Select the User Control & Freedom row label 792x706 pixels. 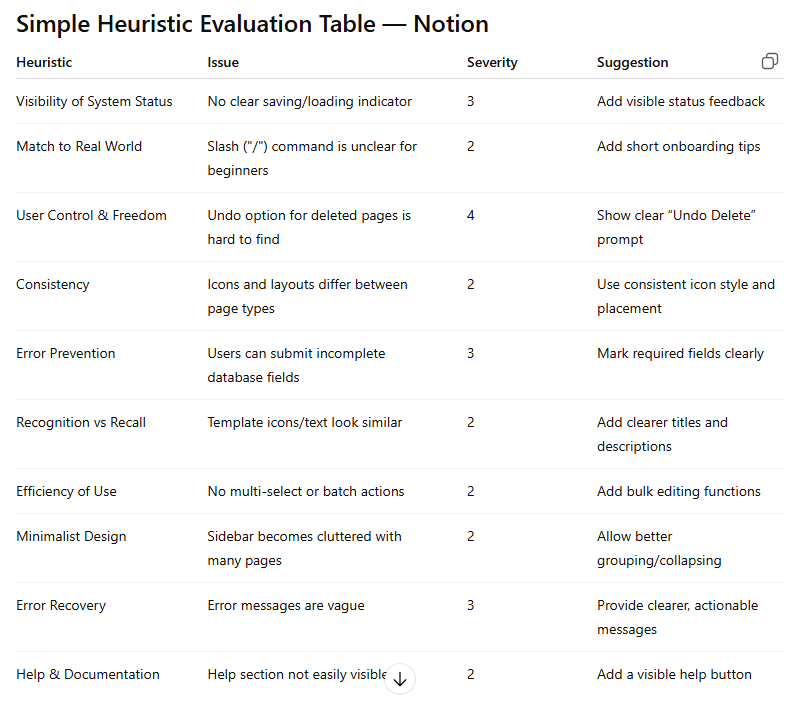(x=91, y=215)
